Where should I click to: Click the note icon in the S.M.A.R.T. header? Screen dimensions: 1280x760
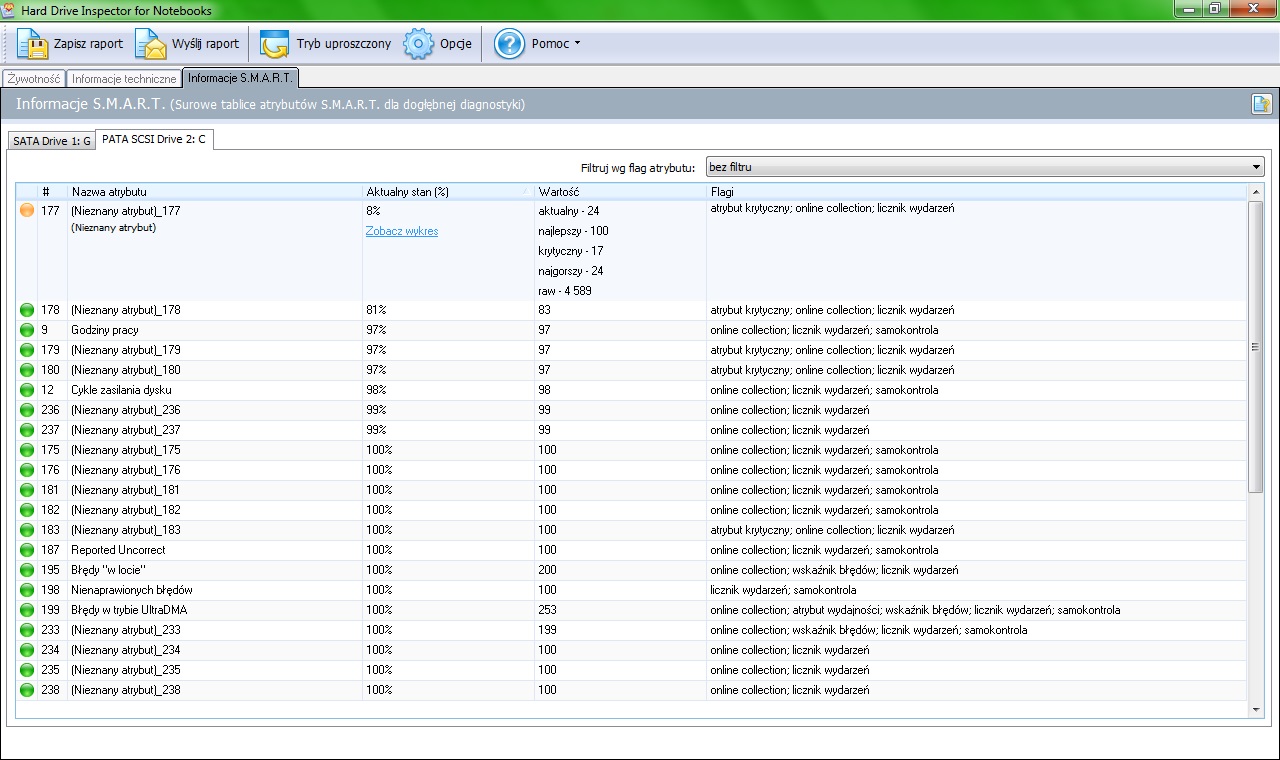(1262, 104)
